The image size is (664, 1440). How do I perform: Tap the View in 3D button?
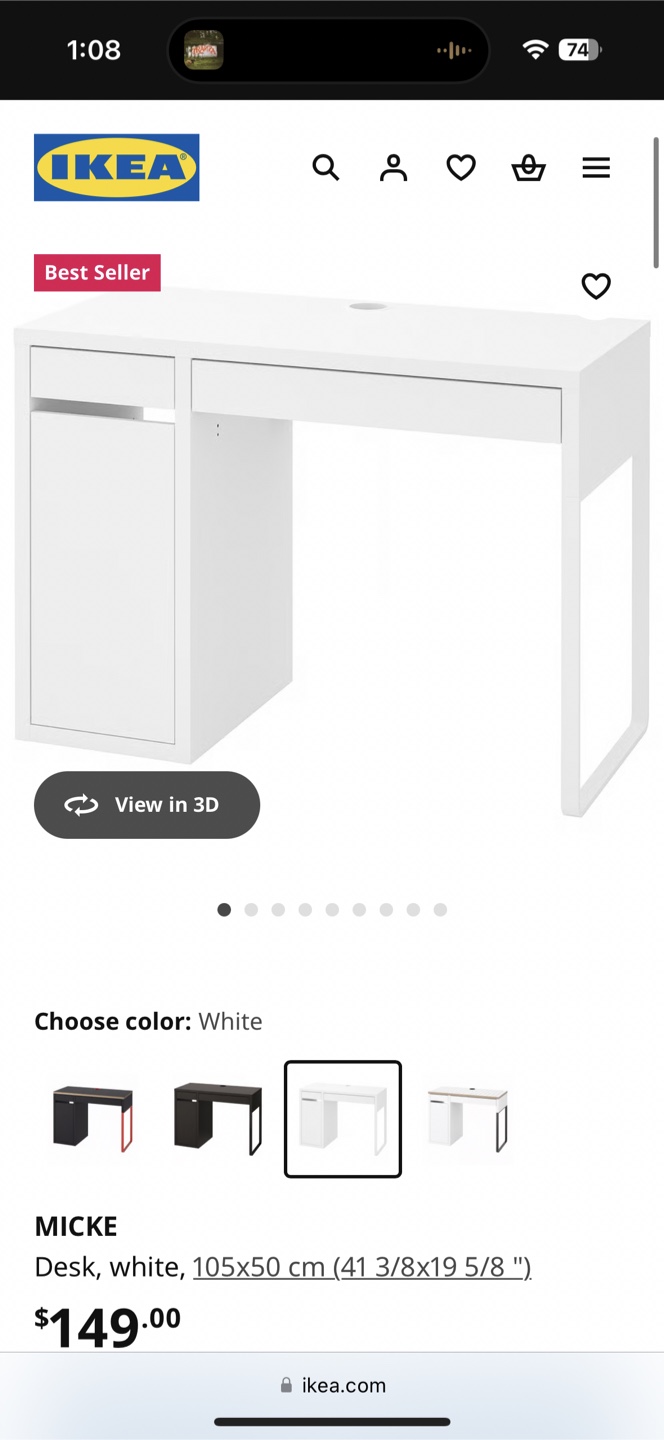coord(147,805)
